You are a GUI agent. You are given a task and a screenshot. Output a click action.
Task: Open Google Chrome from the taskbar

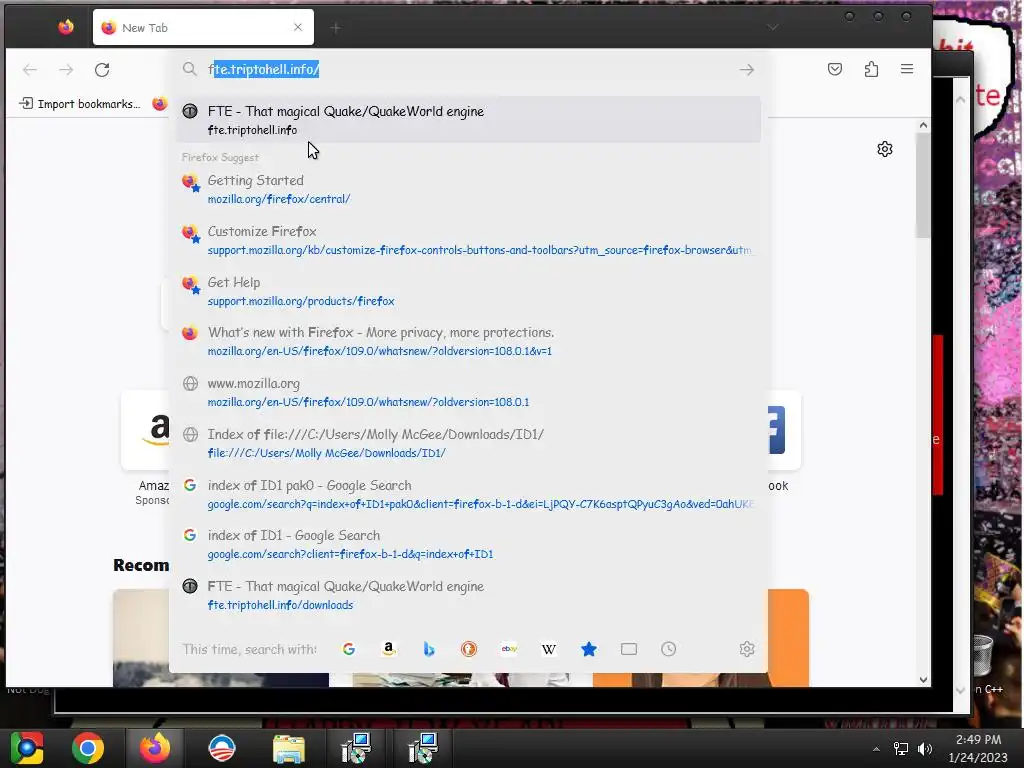[x=88, y=748]
